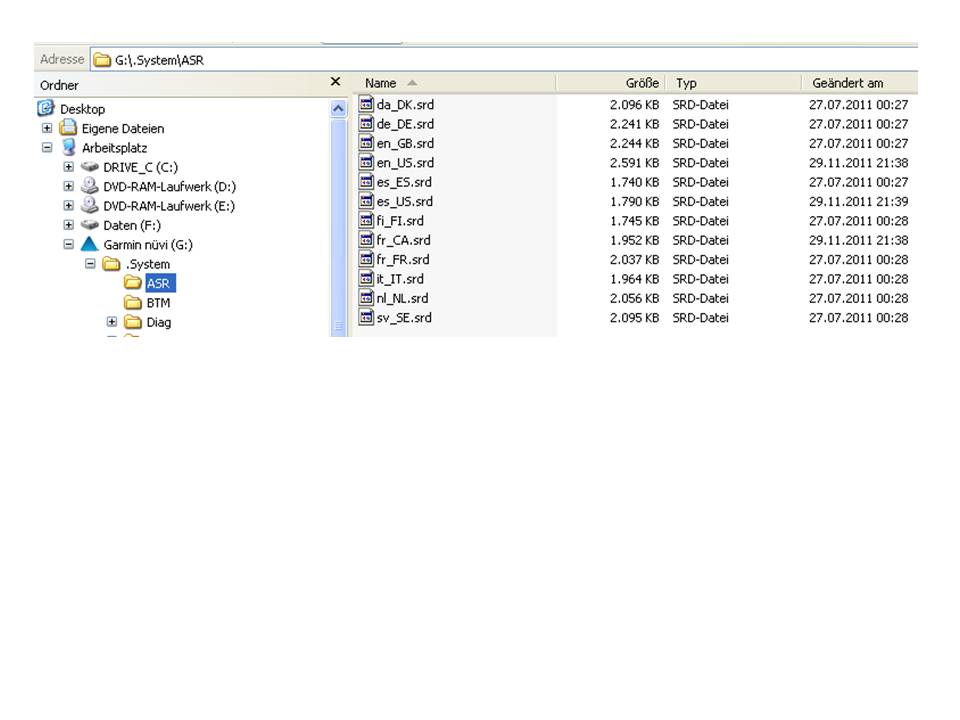This screenshot has height=720, width=960.
Task: Collapse the Garmin nüvi (G:) node
Action: (x=69, y=244)
